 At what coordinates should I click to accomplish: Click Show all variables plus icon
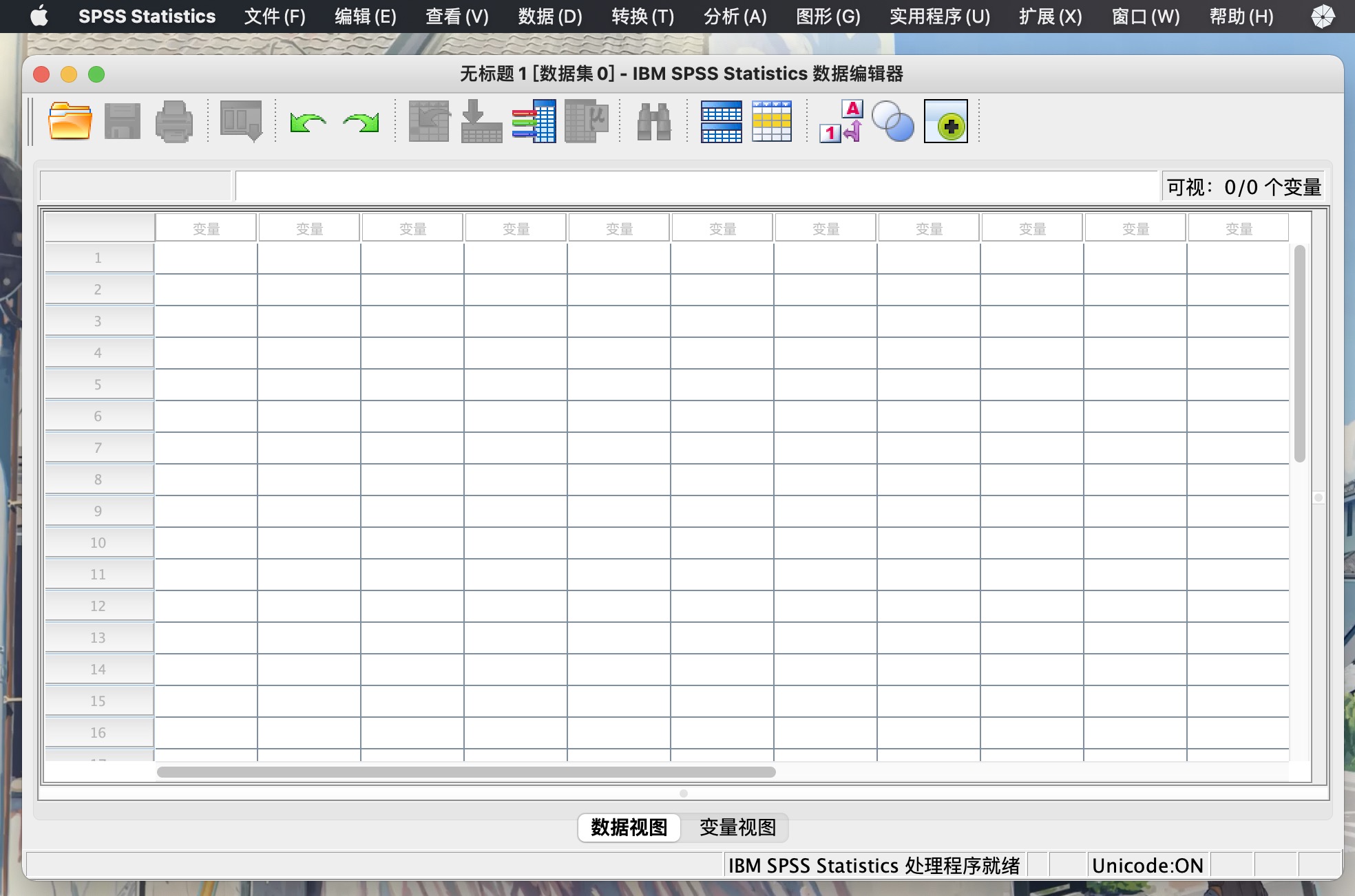pyautogui.click(x=945, y=121)
